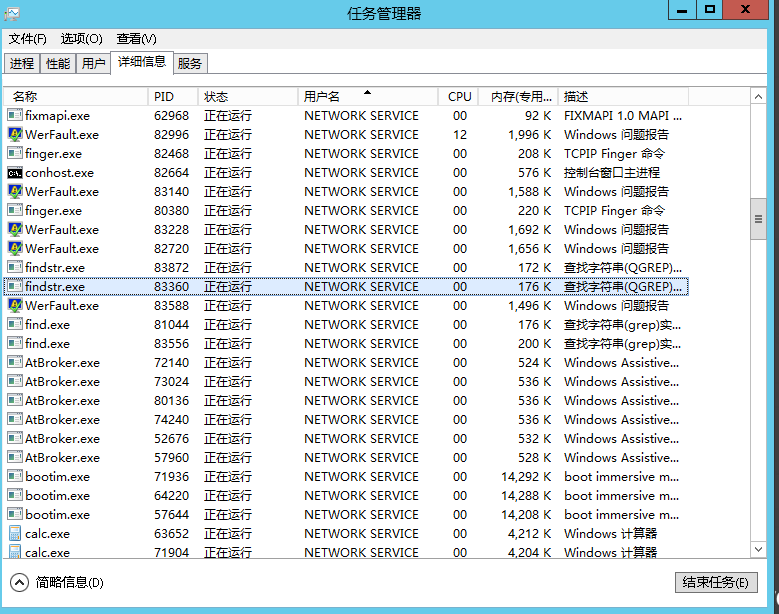Select the memory value 14,208 K
The height and width of the screenshot is (614, 779).
coord(526,515)
